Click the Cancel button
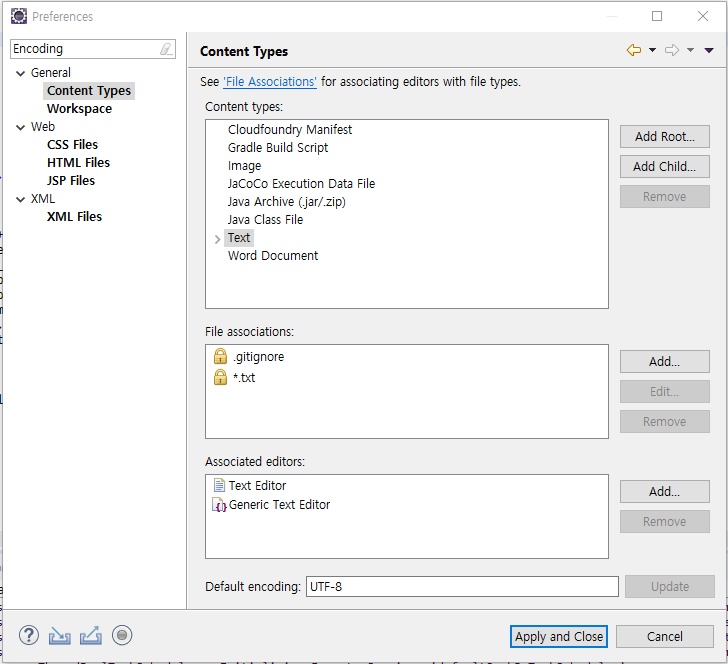The width and height of the screenshot is (728, 664). 665,637
